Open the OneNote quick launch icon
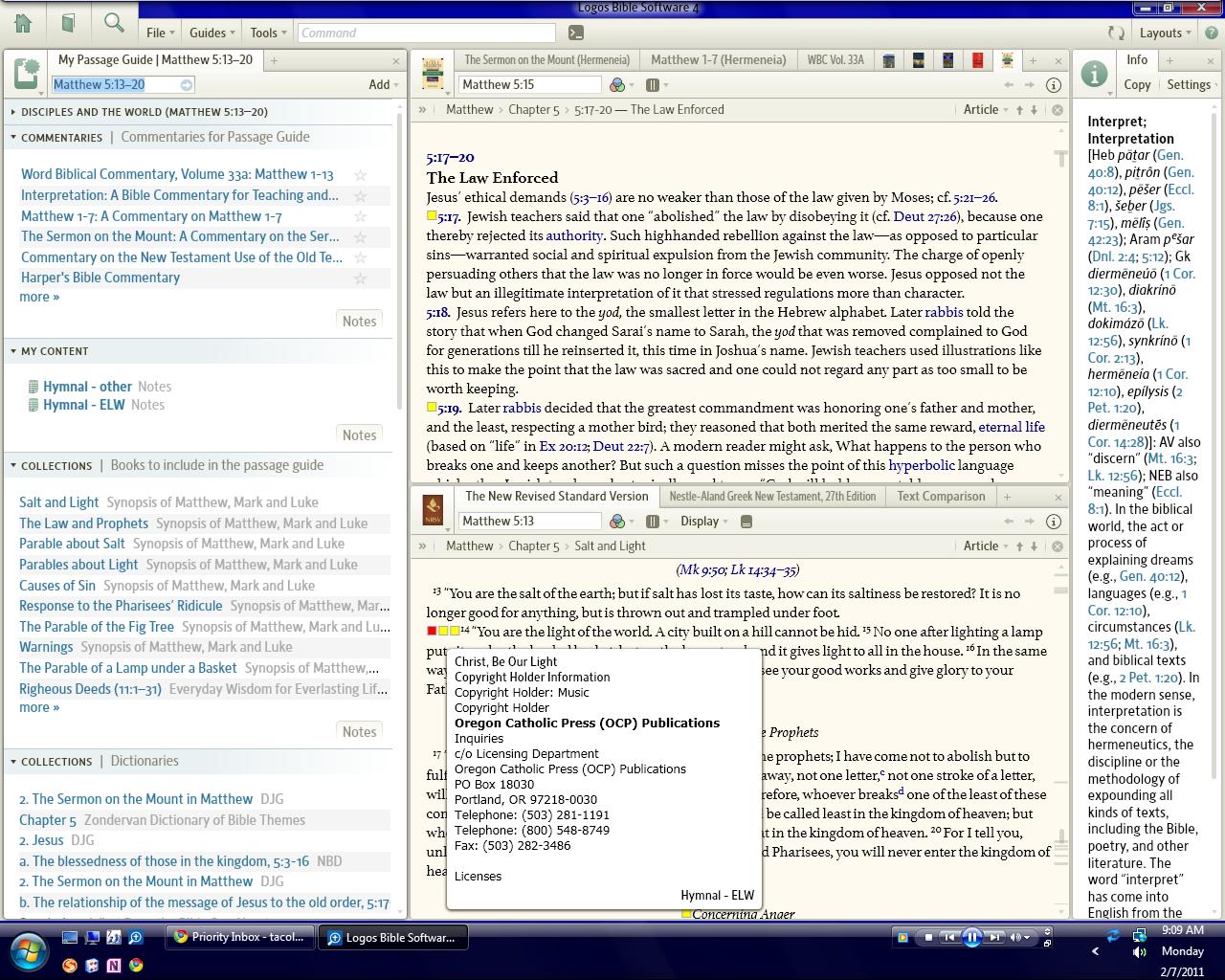1225x980 pixels. 114,966
